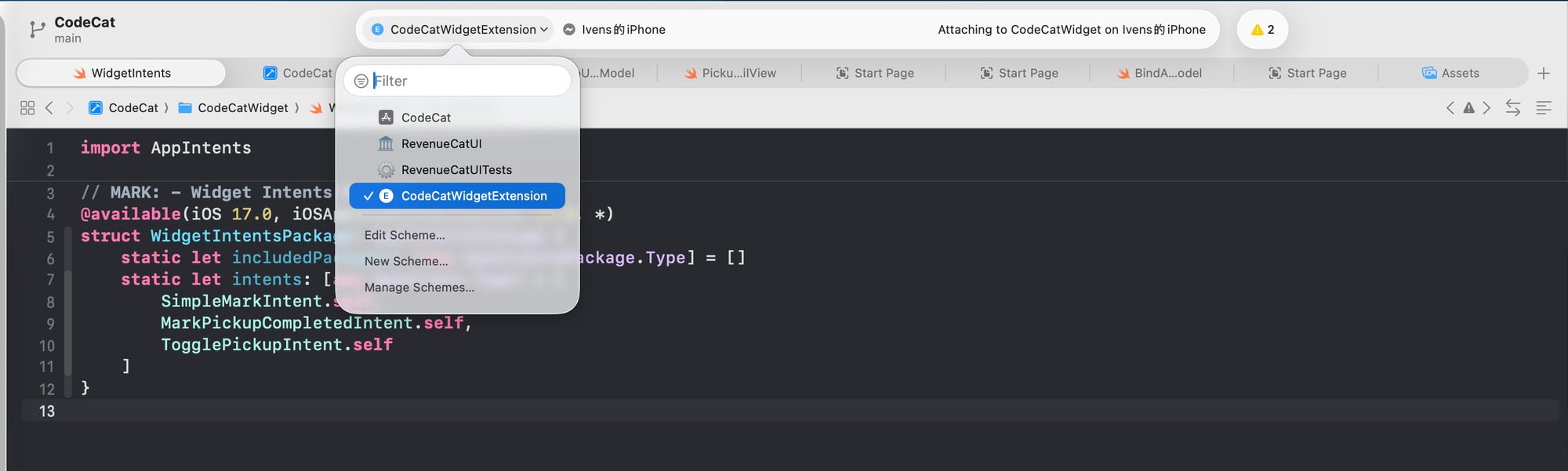Open the CodeCatWidgetExtension scheme dropdown
1568x471 pixels.
click(459, 30)
